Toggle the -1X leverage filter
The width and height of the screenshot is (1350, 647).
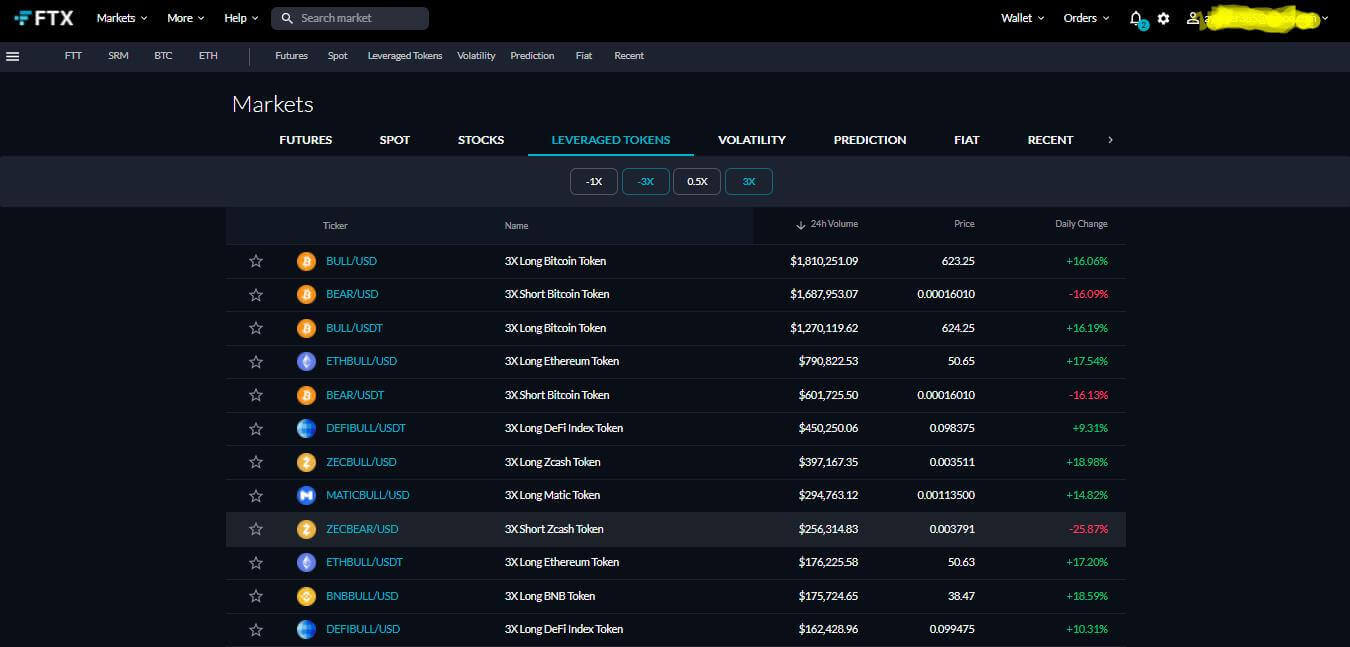tap(594, 182)
